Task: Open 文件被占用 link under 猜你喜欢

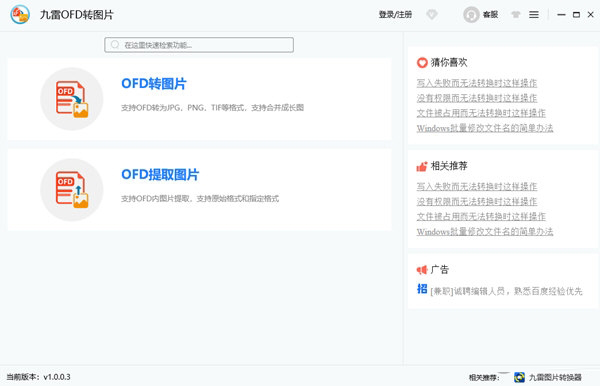Action: coord(481,113)
